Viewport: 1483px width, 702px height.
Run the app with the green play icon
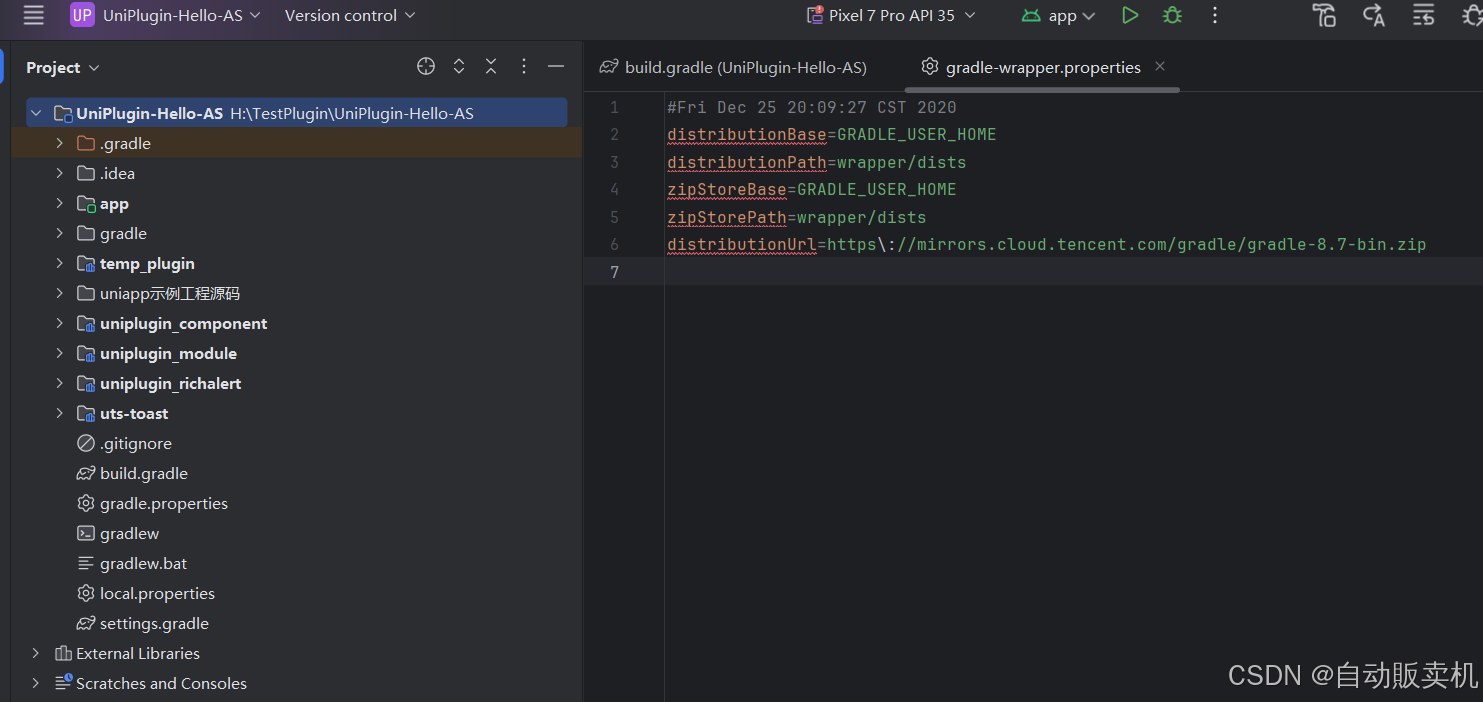(1130, 15)
